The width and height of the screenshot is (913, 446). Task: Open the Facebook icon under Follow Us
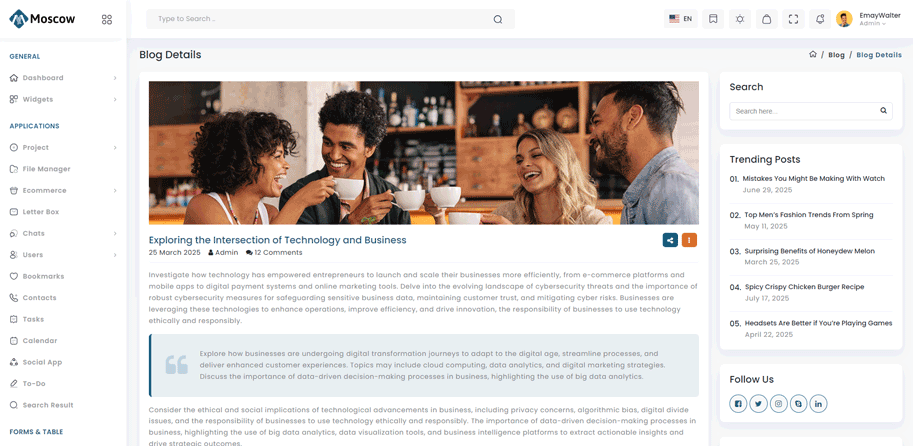[x=738, y=404]
